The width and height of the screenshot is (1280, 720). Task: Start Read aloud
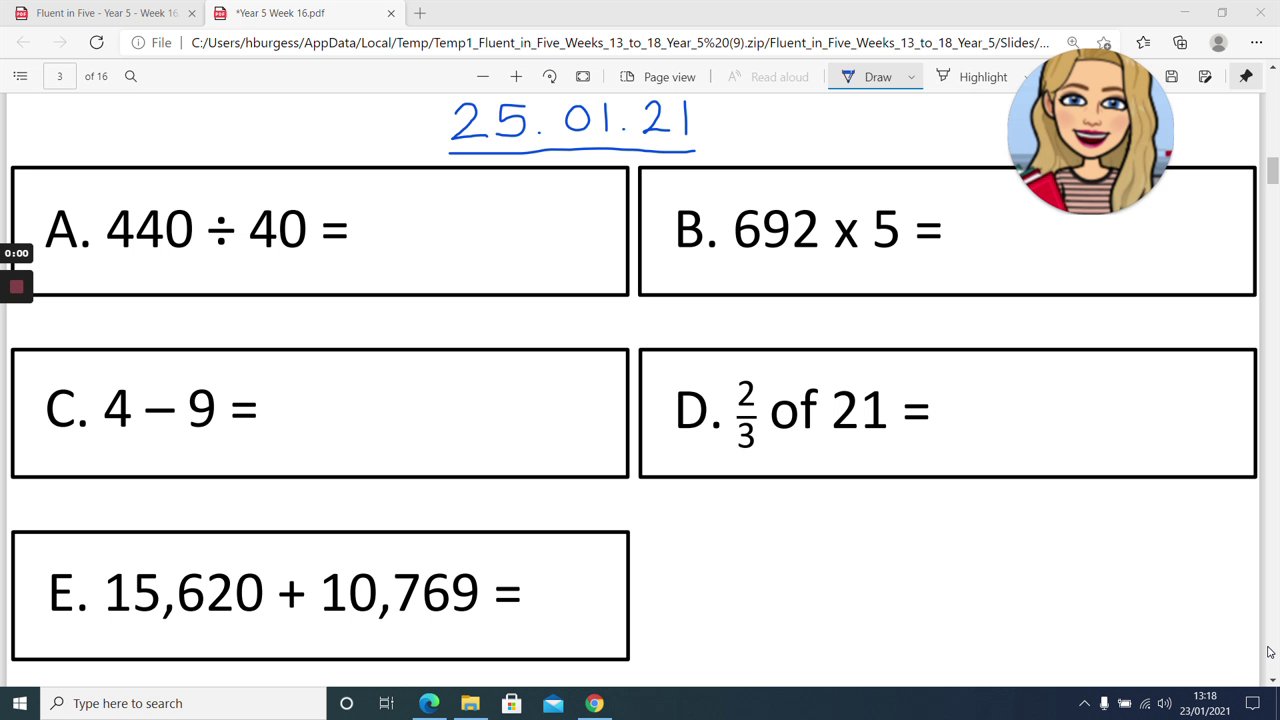[768, 76]
